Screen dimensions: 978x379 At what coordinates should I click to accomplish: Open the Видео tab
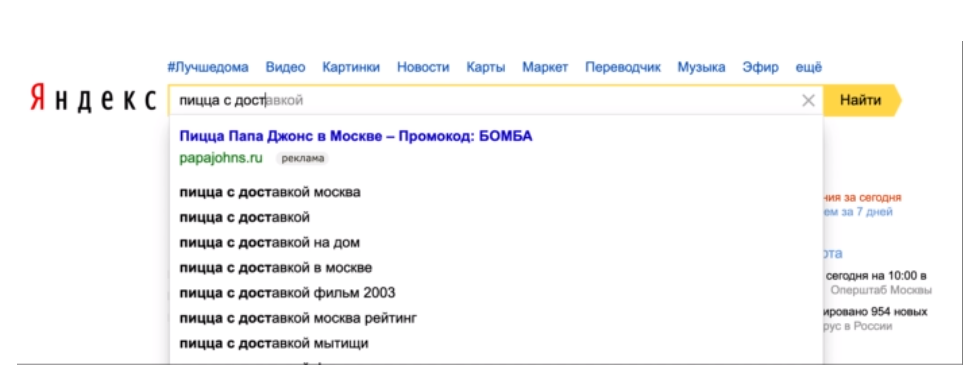click(x=285, y=67)
